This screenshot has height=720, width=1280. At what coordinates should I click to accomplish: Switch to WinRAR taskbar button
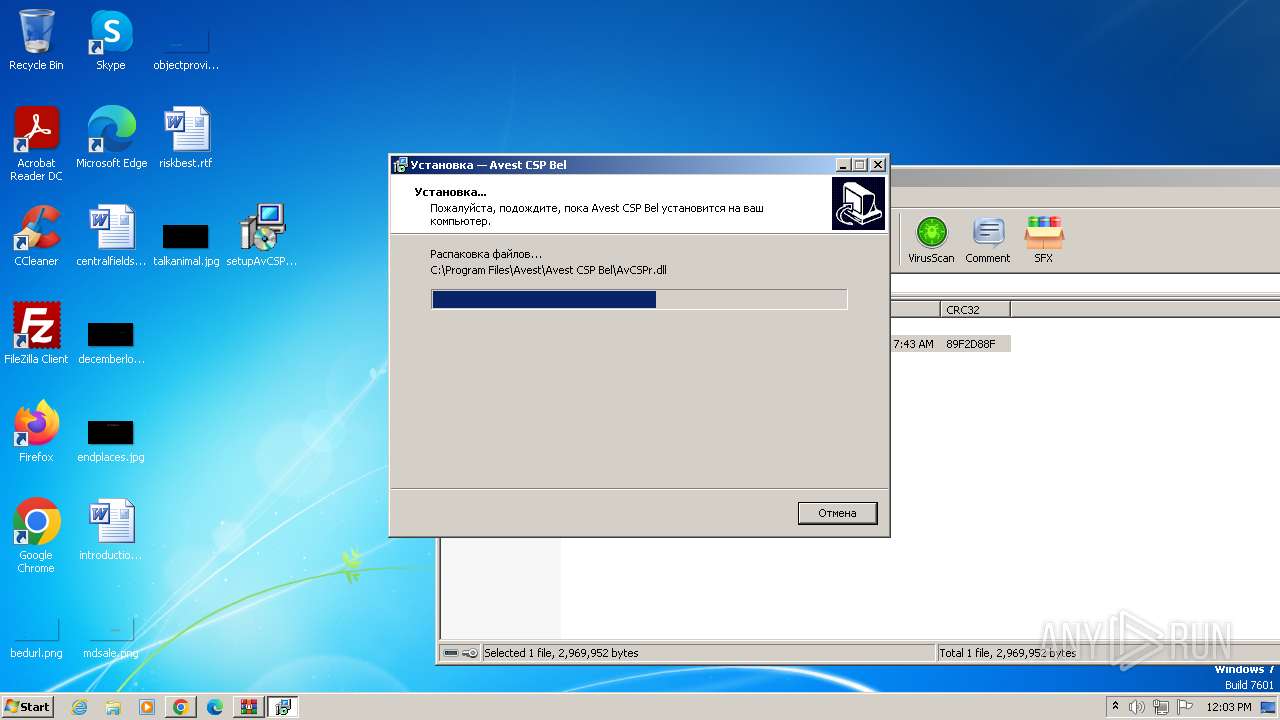click(249, 707)
